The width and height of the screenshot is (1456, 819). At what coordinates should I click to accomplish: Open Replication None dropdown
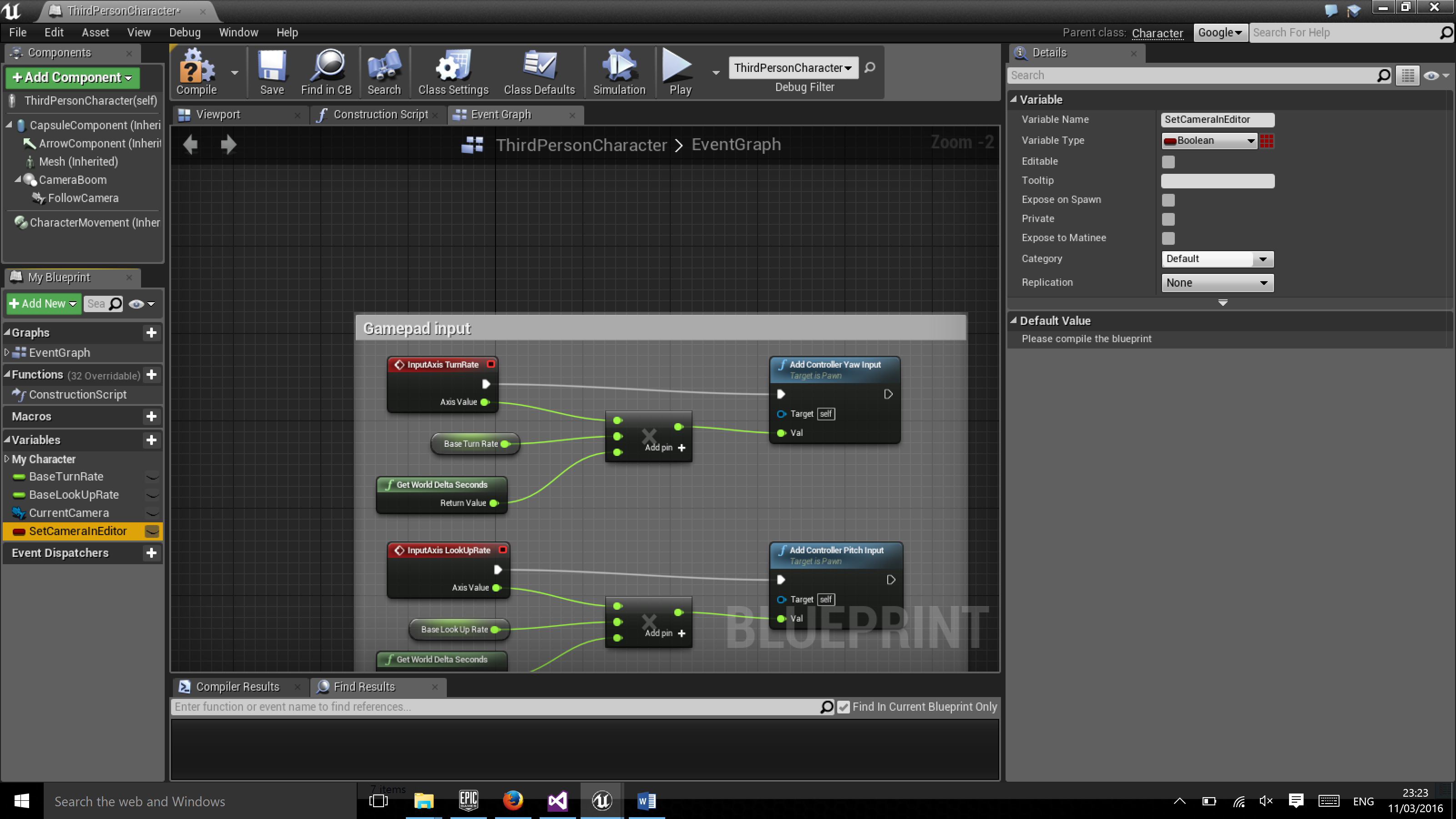click(x=1217, y=283)
